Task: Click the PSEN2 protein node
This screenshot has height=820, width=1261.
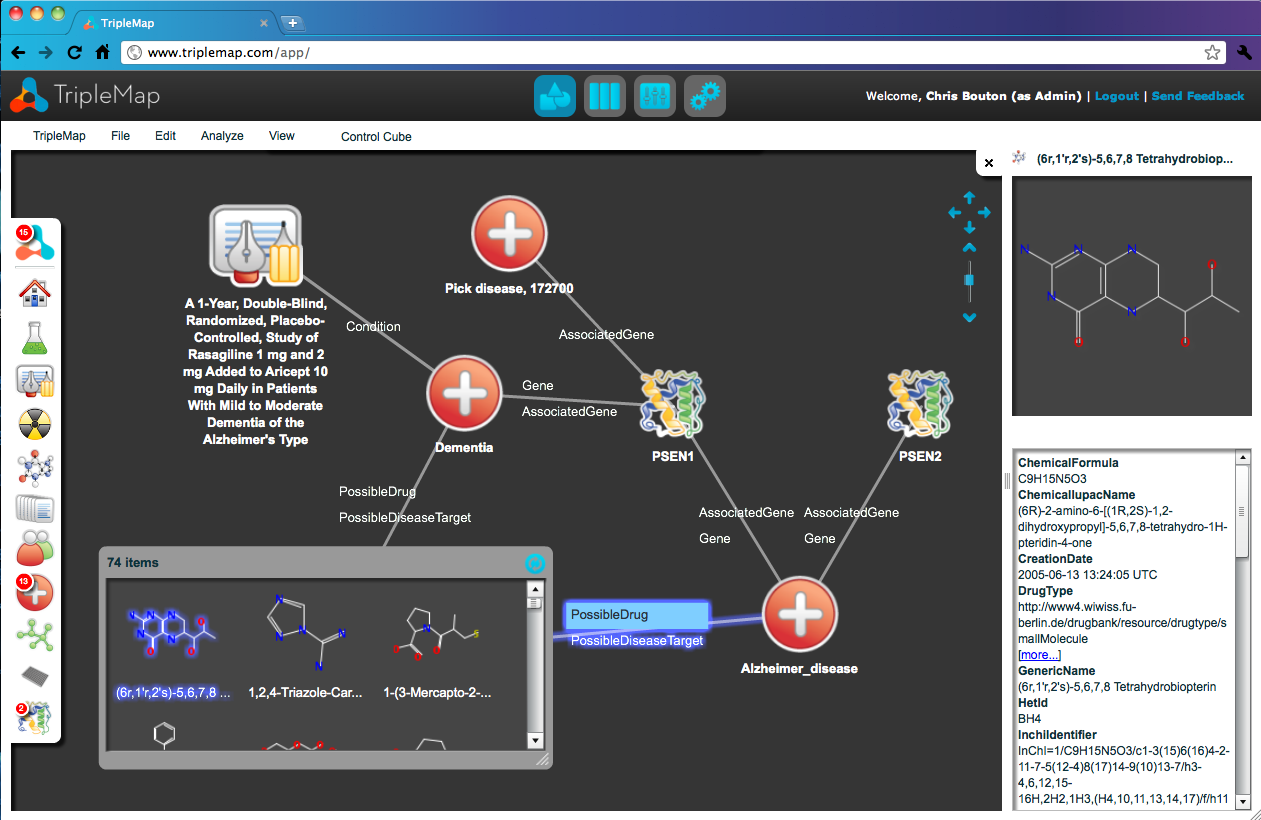Action: 920,404
